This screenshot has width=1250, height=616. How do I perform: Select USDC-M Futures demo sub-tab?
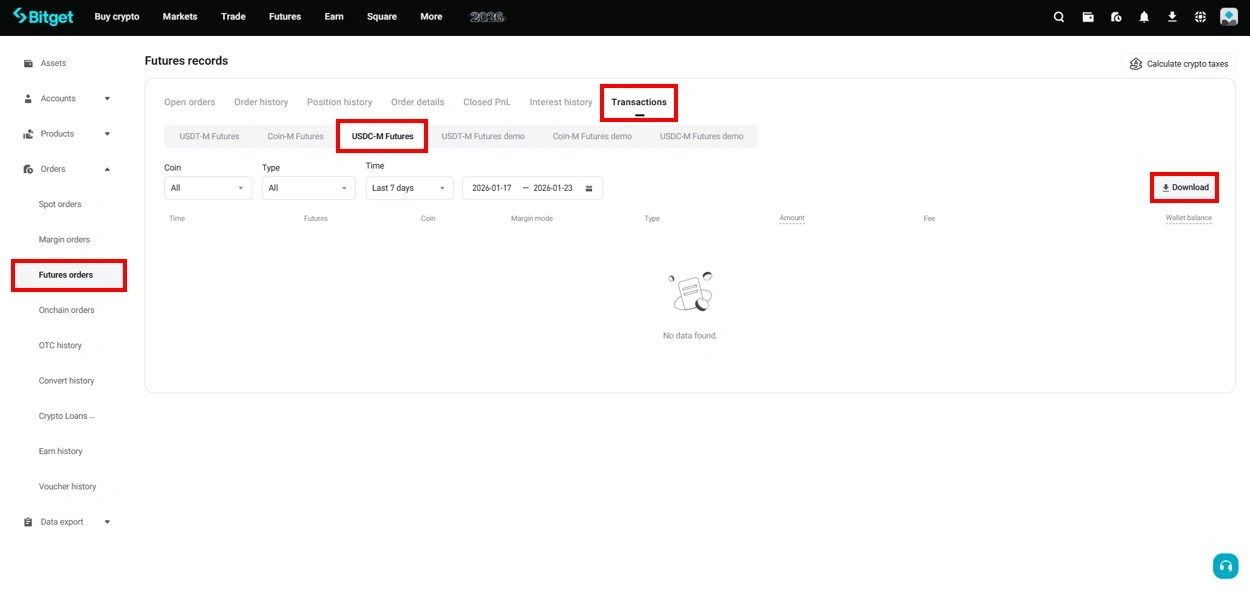pyautogui.click(x=702, y=136)
